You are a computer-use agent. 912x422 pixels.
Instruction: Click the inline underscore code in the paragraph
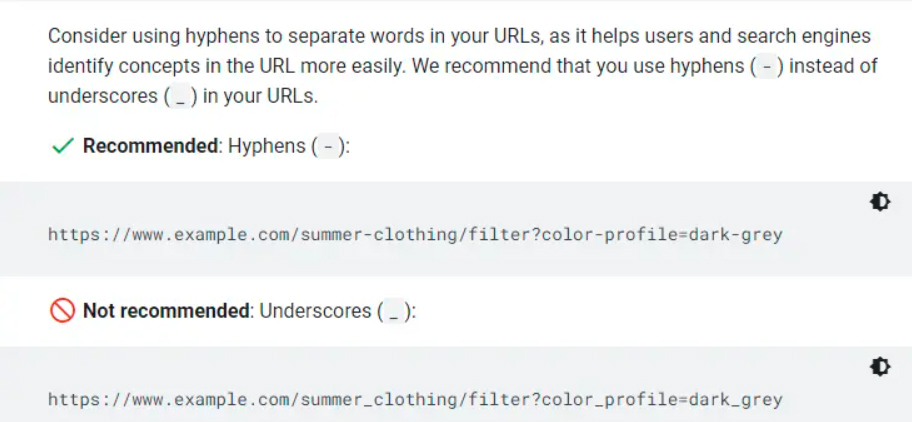pos(180,96)
